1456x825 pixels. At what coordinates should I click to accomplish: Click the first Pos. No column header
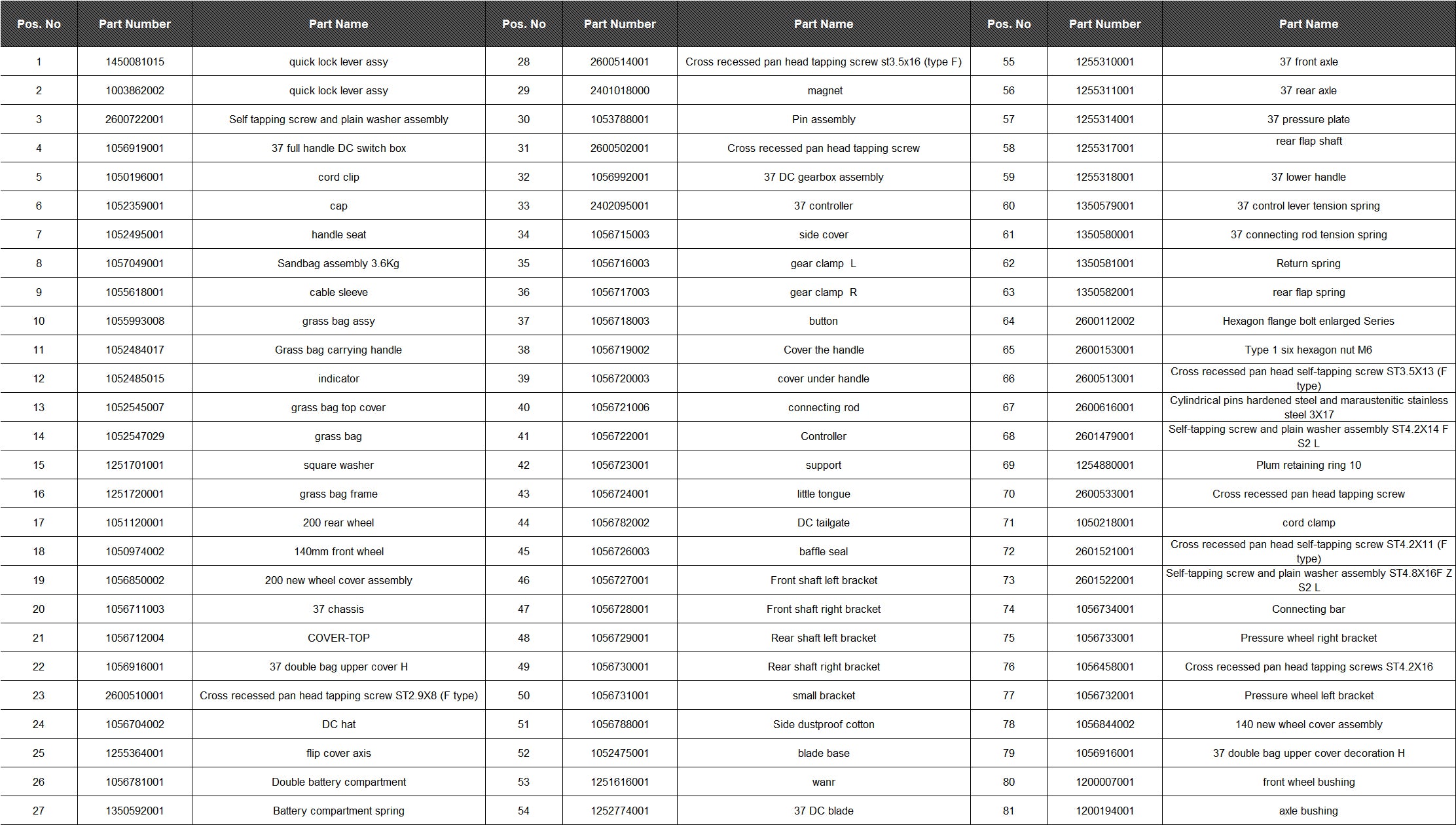[39, 24]
